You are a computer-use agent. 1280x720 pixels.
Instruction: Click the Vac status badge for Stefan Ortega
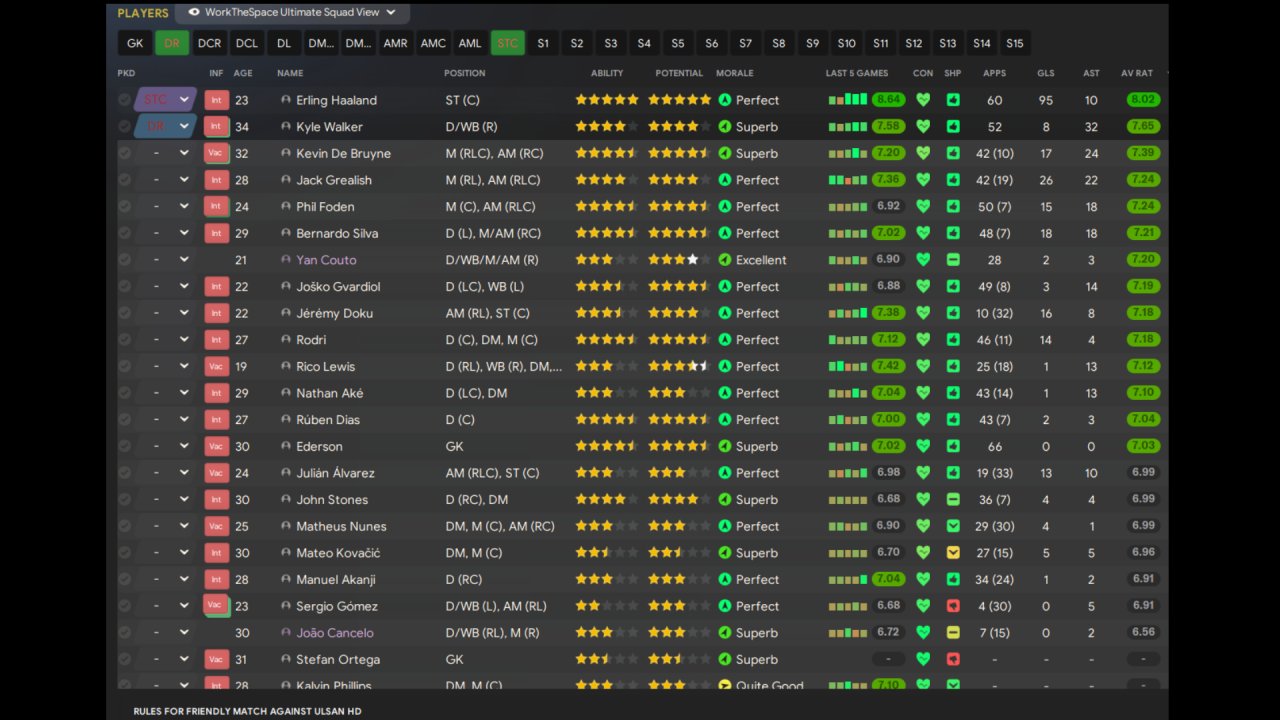tap(216, 659)
